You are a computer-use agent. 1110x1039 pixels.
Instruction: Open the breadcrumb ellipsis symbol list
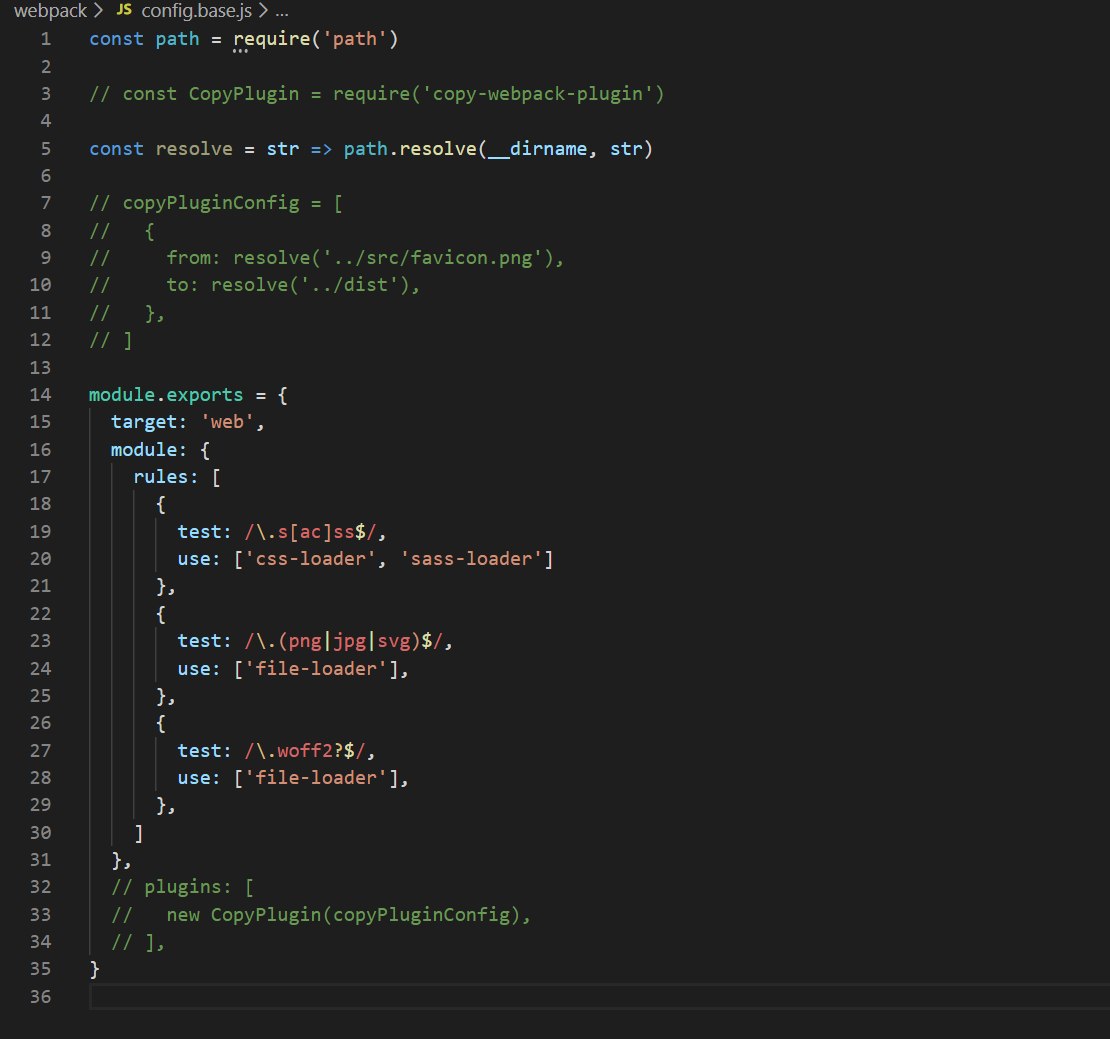point(282,11)
